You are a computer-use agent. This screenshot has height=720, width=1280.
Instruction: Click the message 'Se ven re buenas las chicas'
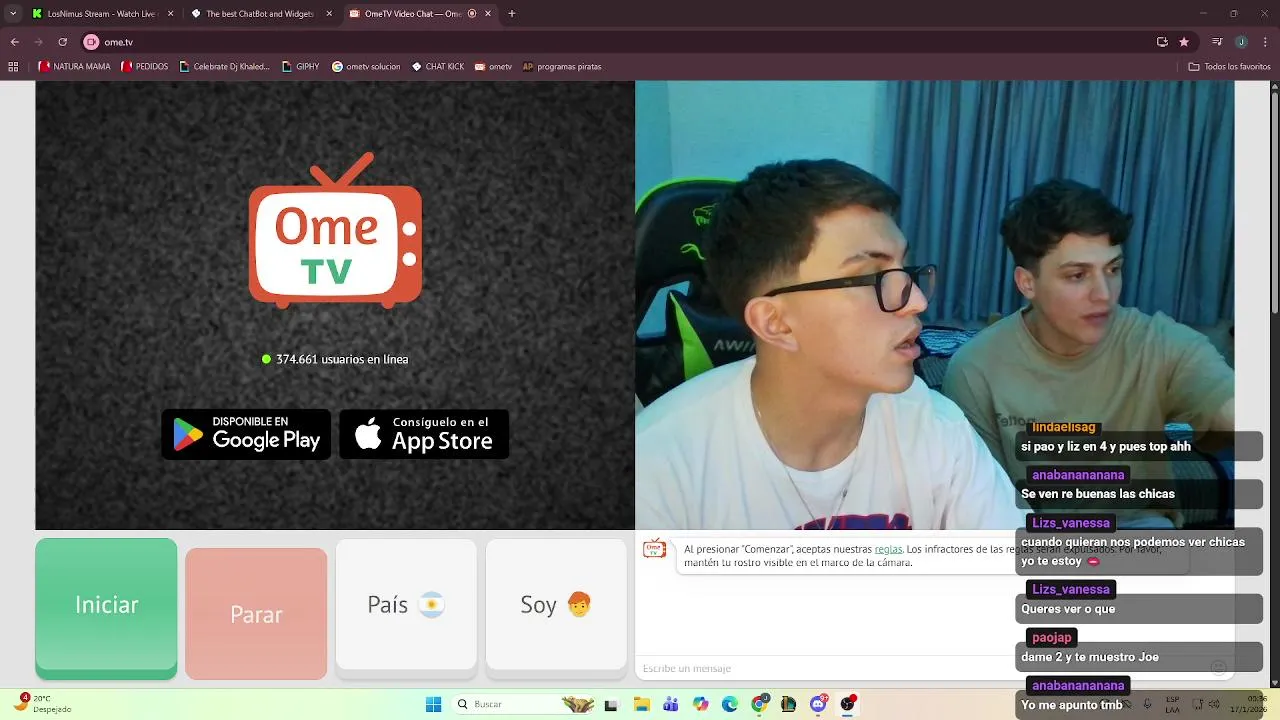pyautogui.click(x=1098, y=494)
